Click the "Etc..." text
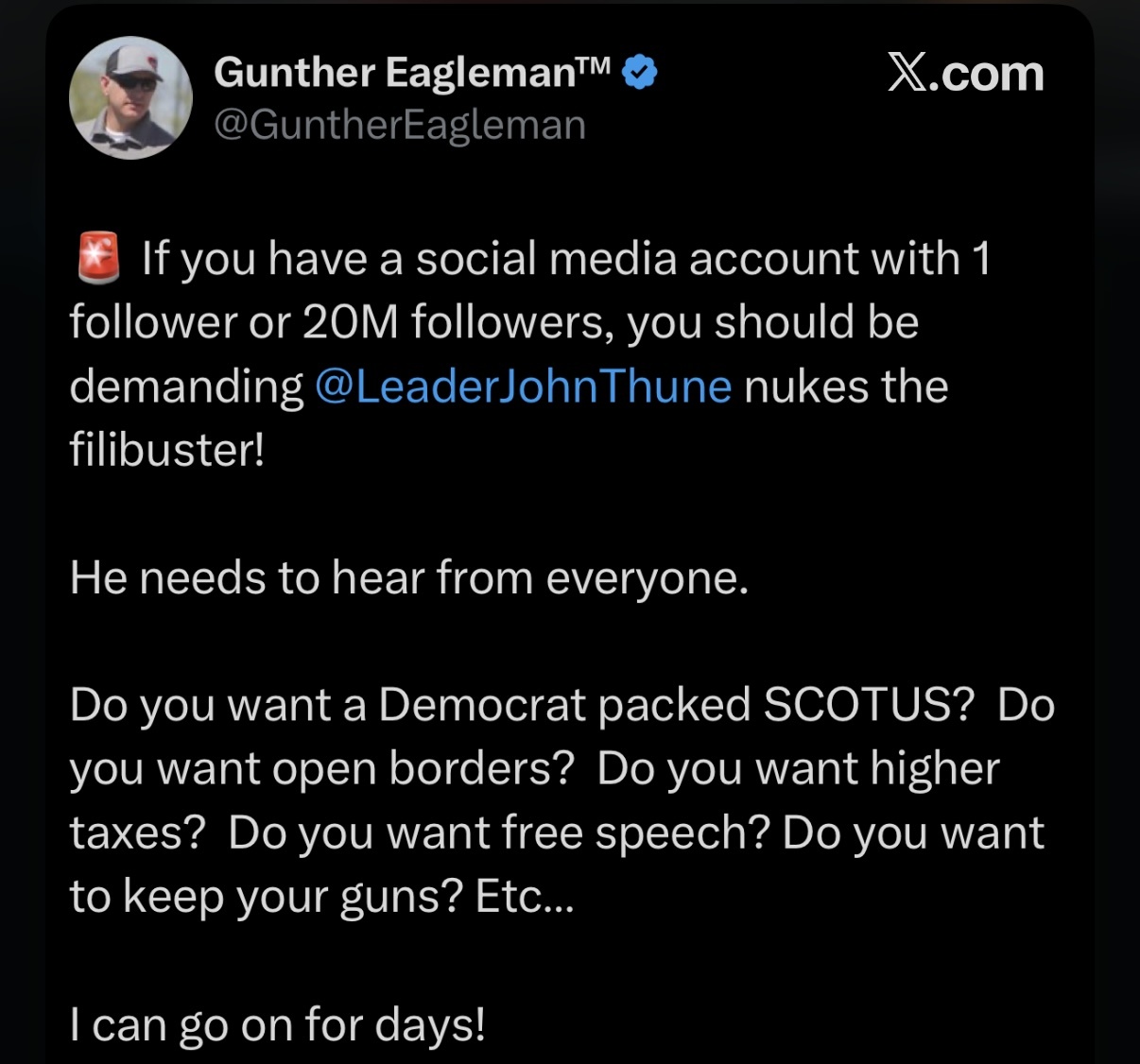 coord(524,897)
